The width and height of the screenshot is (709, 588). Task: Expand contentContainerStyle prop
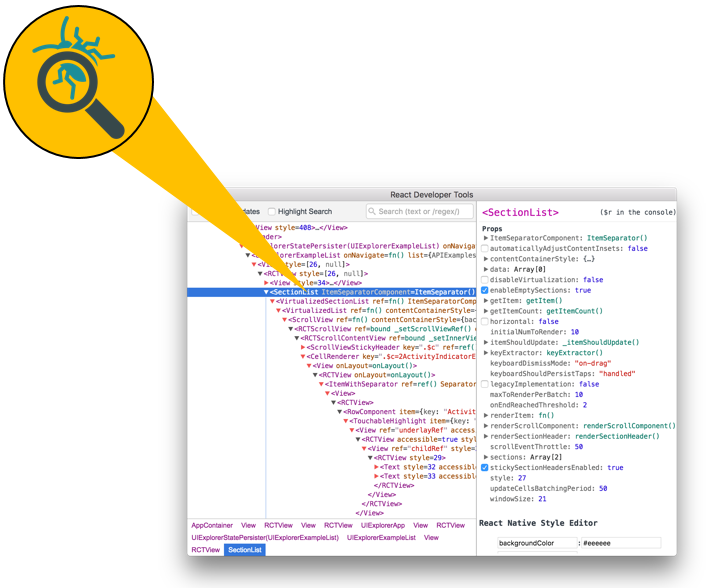pyautogui.click(x=486, y=259)
